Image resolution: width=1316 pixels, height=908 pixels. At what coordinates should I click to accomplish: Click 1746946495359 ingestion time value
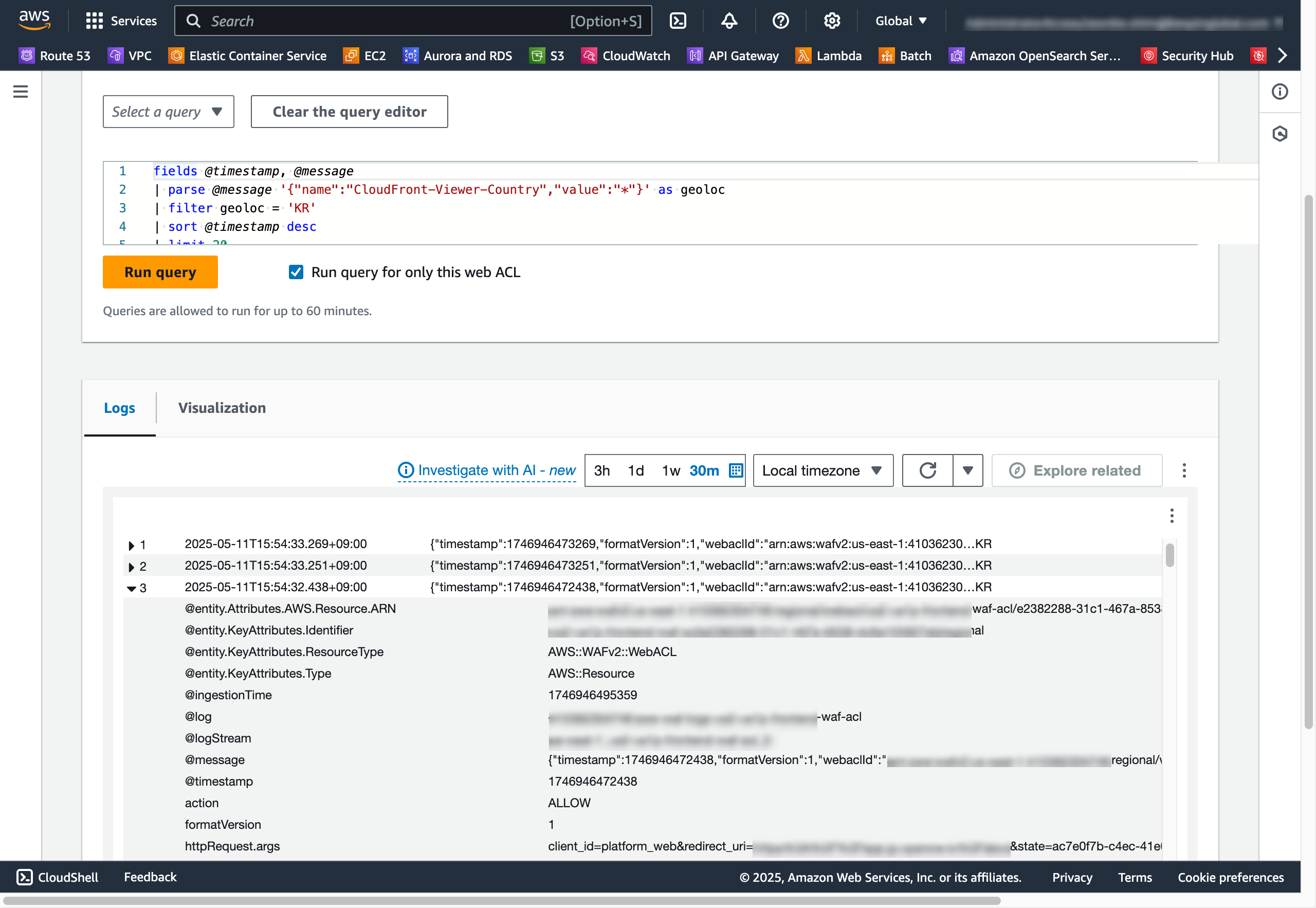coord(592,695)
